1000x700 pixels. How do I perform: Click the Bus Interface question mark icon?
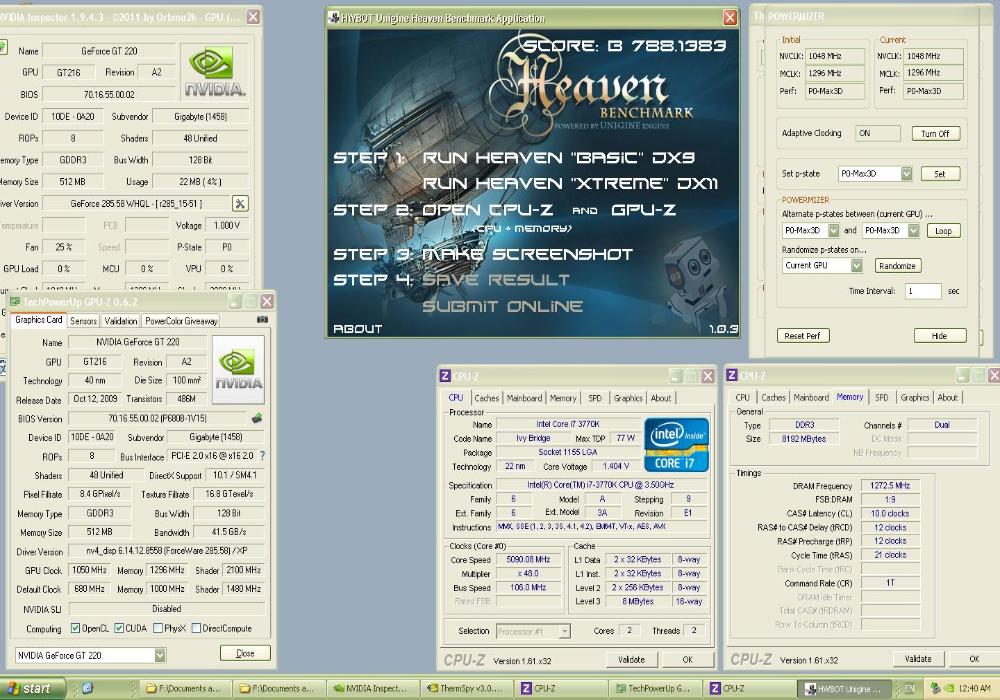(262, 456)
